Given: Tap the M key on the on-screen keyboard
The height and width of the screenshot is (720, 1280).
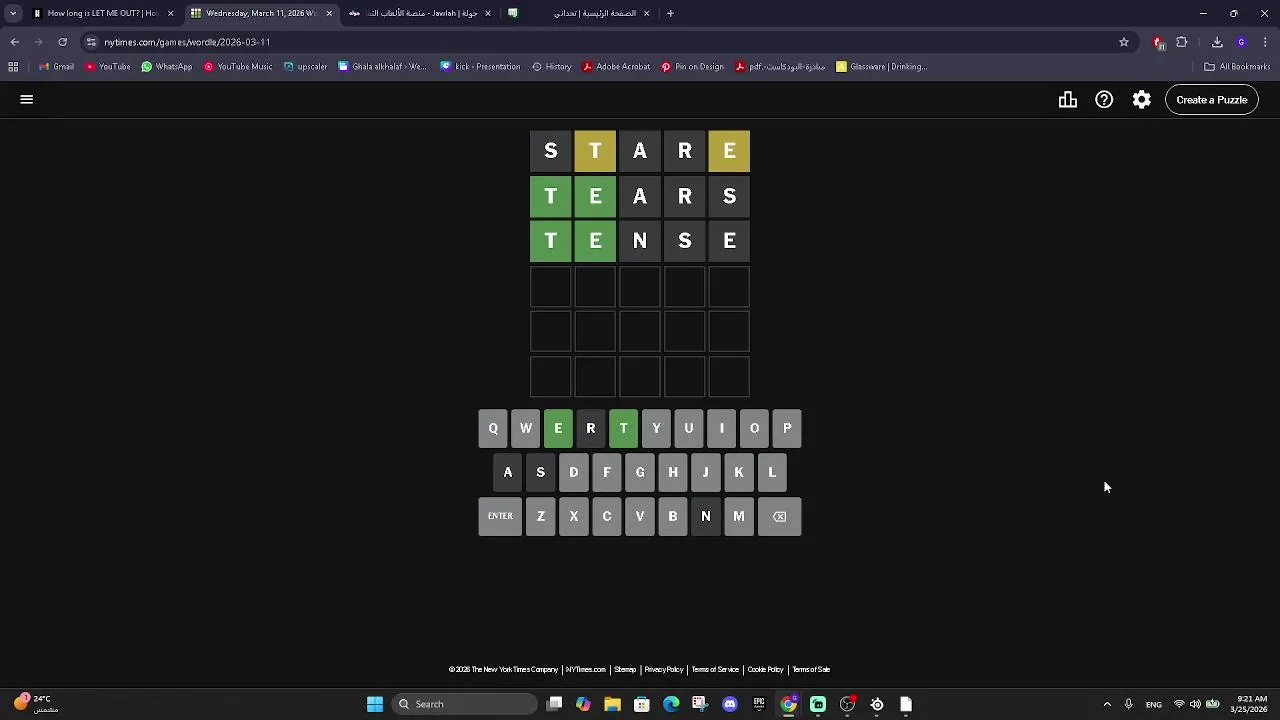Looking at the screenshot, I should [x=739, y=516].
